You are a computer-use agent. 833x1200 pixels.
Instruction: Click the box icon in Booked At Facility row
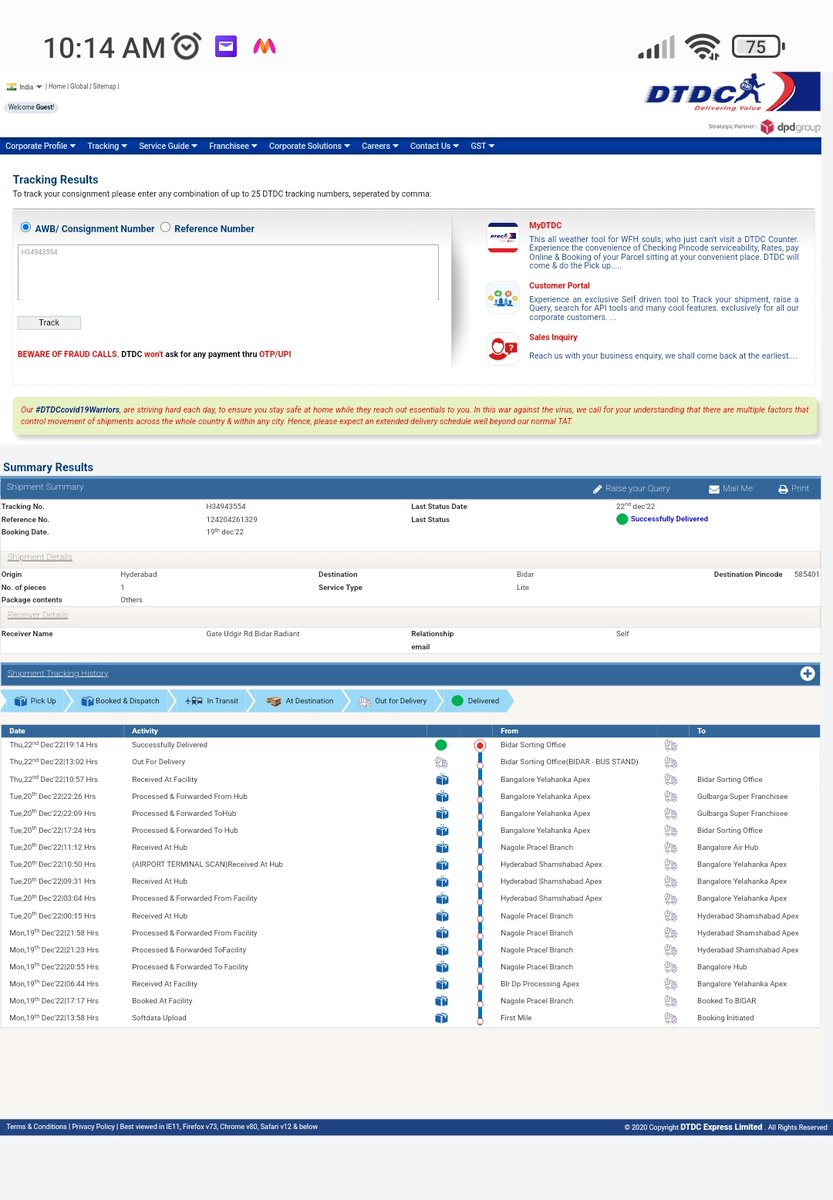(441, 1001)
